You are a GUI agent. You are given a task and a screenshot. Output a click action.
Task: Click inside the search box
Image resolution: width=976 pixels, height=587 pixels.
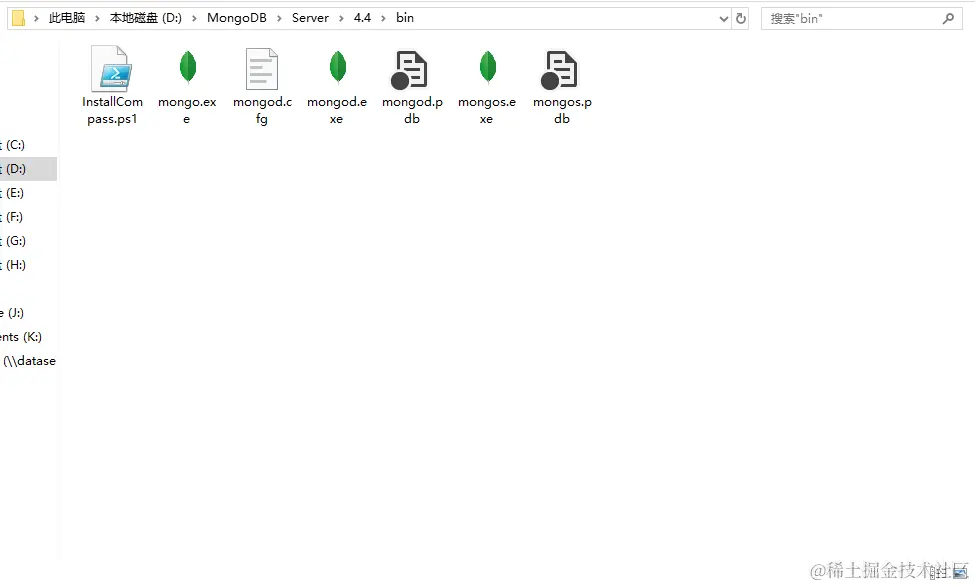850,18
